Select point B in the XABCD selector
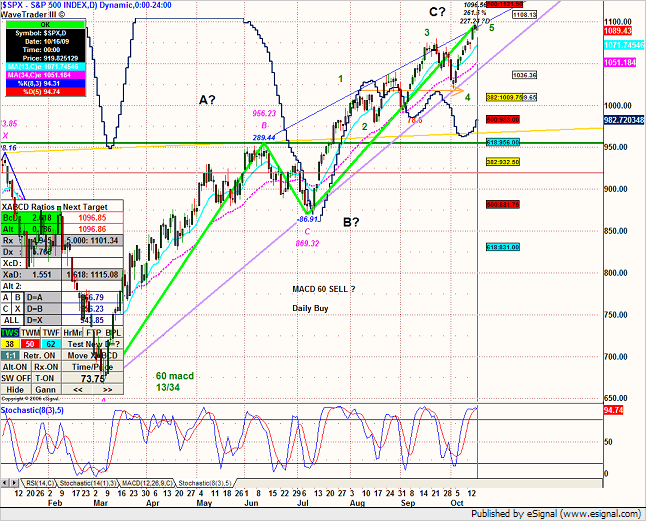 (x=18, y=297)
